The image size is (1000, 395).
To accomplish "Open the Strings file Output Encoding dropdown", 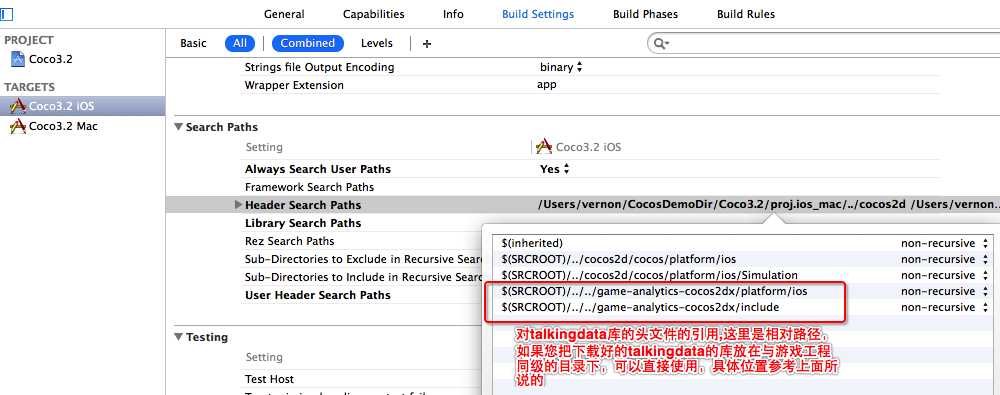I will pyautogui.click(x=561, y=67).
